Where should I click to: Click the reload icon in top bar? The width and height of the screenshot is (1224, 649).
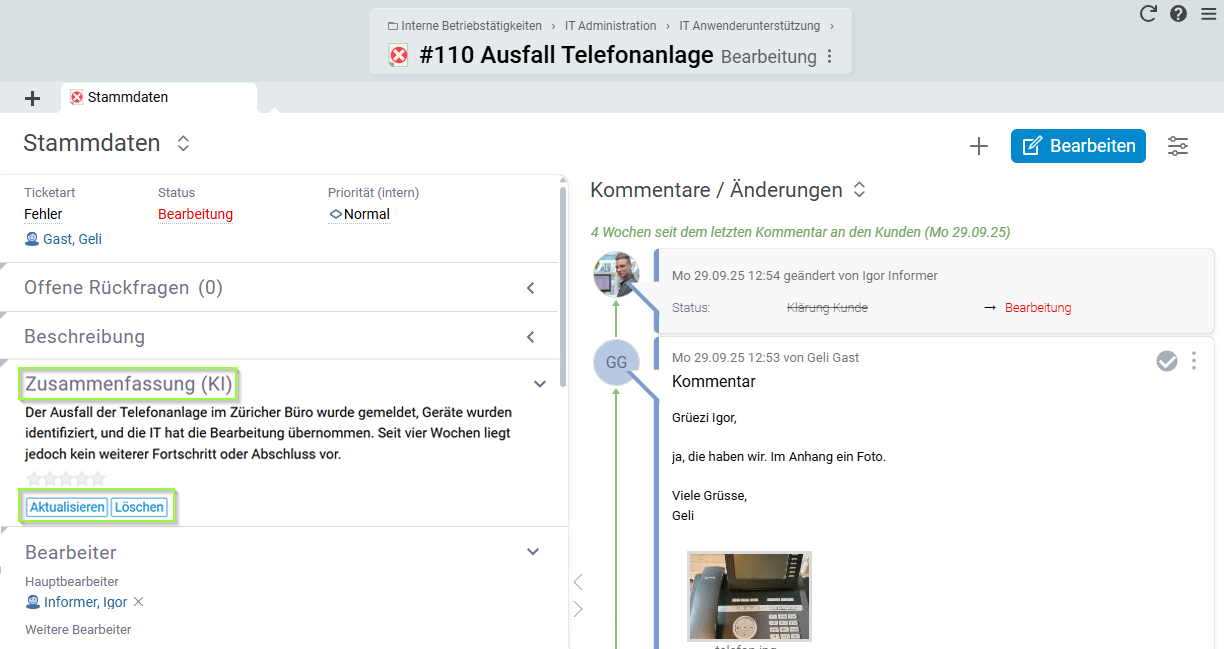(1148, 14)
